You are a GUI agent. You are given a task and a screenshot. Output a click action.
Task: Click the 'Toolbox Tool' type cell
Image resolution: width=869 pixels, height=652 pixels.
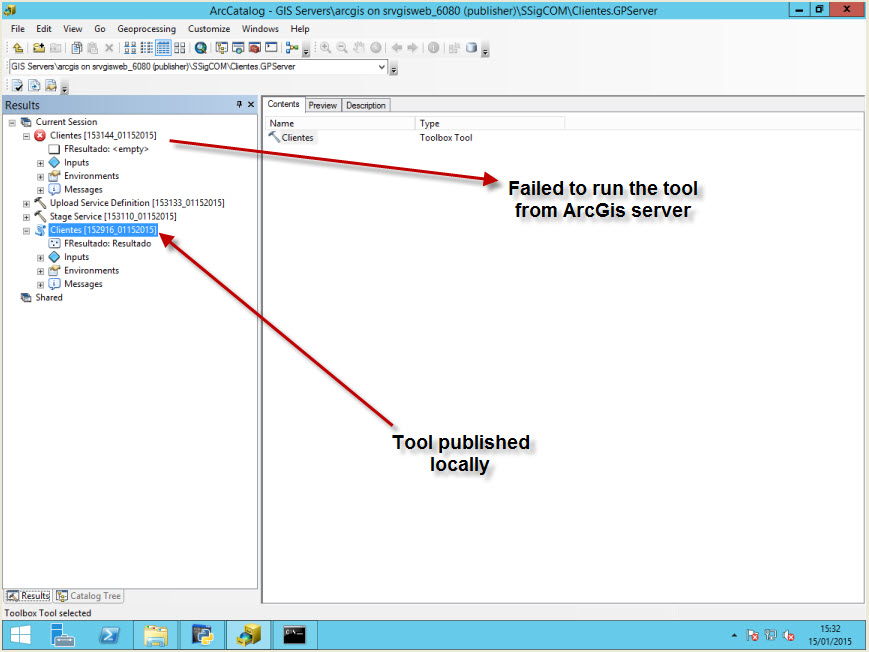click(x=446, y=137)
